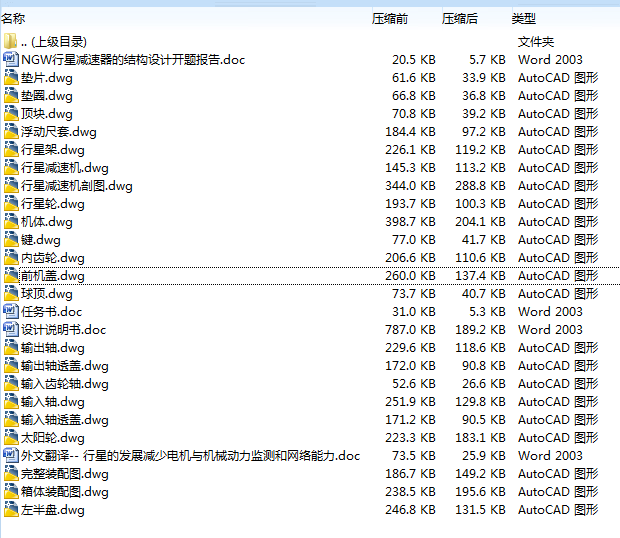Select the file name 完整装配图.dwg
The image size is (620, 538).
[x=64, y=474]
